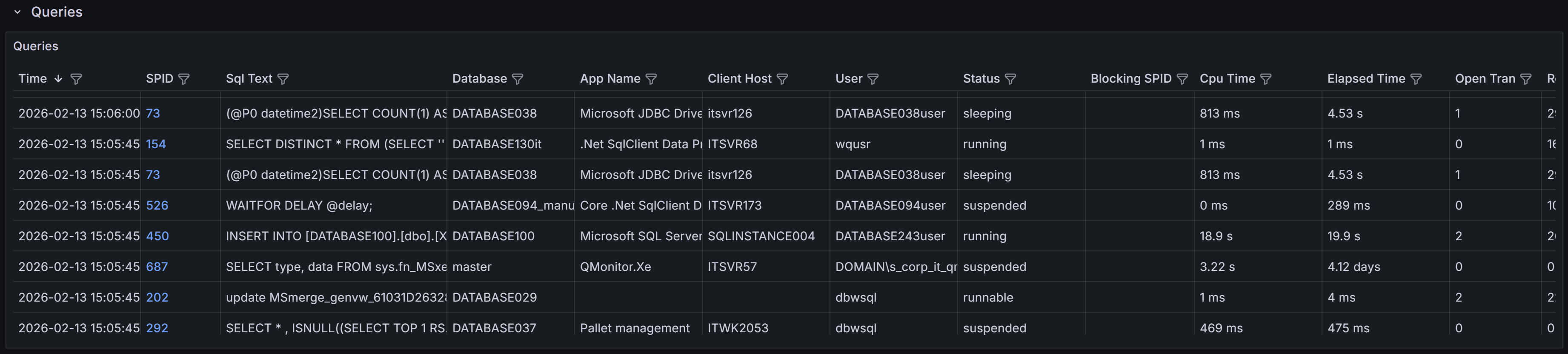Select the 4.12 days elapsed time cell

coord(1386,267)
